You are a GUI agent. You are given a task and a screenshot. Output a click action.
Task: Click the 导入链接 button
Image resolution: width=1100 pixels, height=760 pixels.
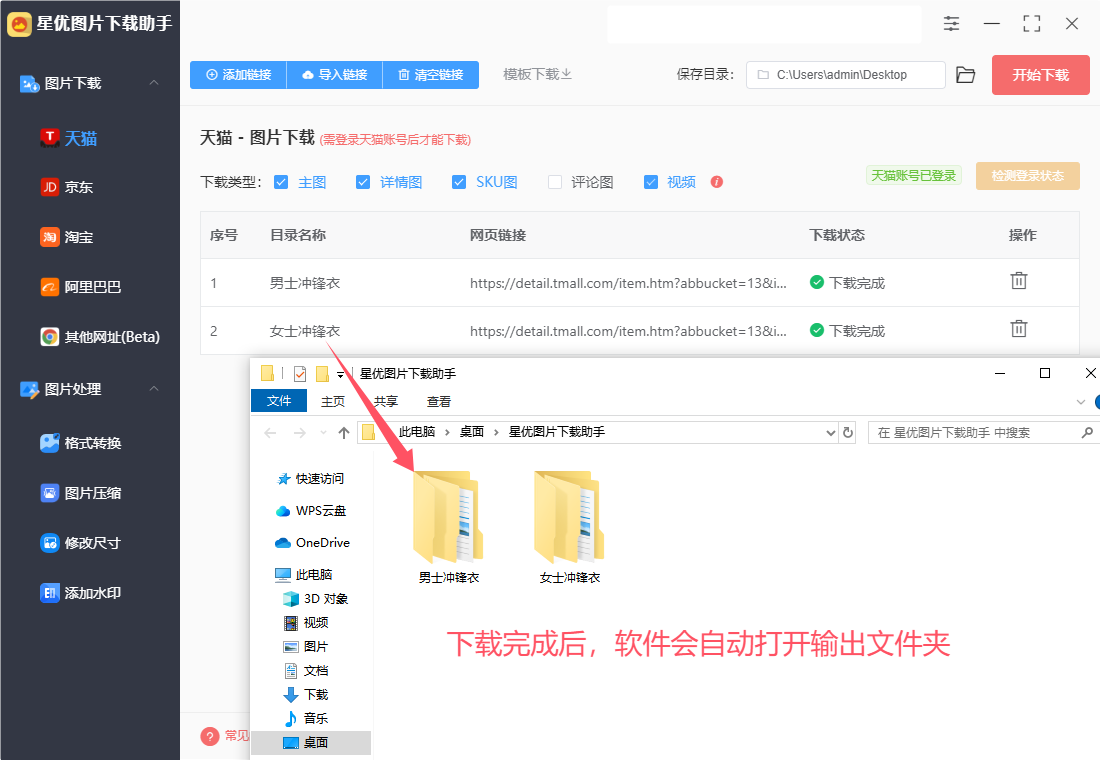tap(335, 75)
